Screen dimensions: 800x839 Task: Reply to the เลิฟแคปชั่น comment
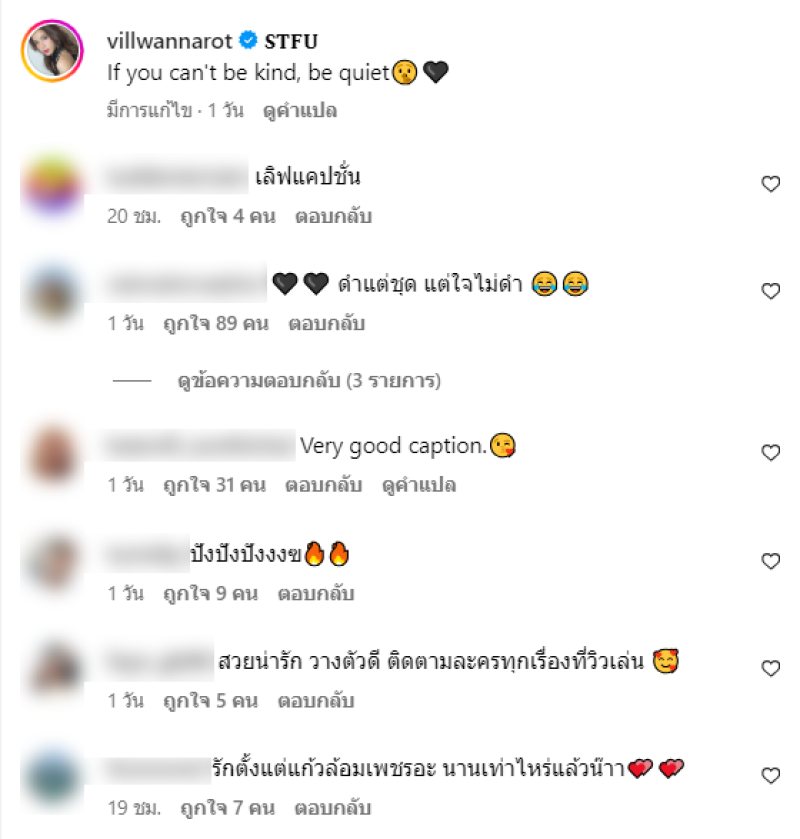333,216
